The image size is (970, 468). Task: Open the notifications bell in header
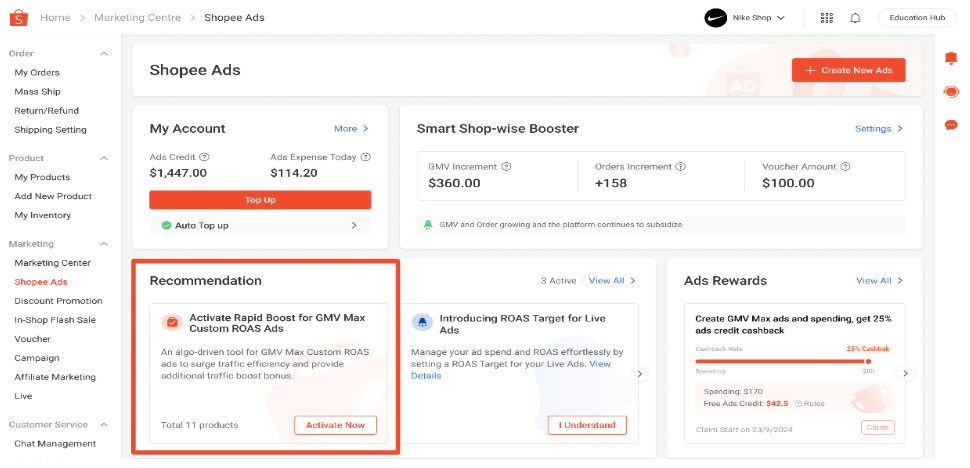pyautogui.click(x=855, y=18)
